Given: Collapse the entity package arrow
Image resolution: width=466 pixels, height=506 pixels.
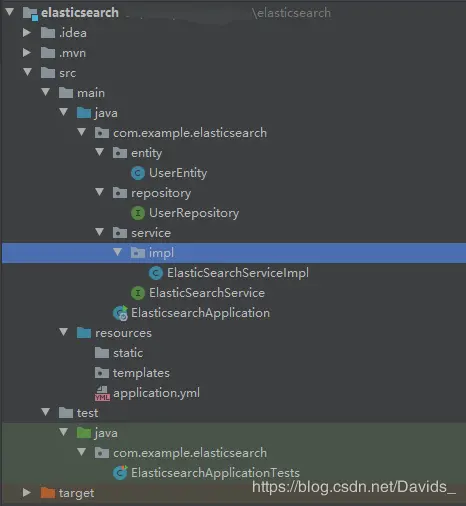Looking at the screenshot, I should click(x=100, y=152).
